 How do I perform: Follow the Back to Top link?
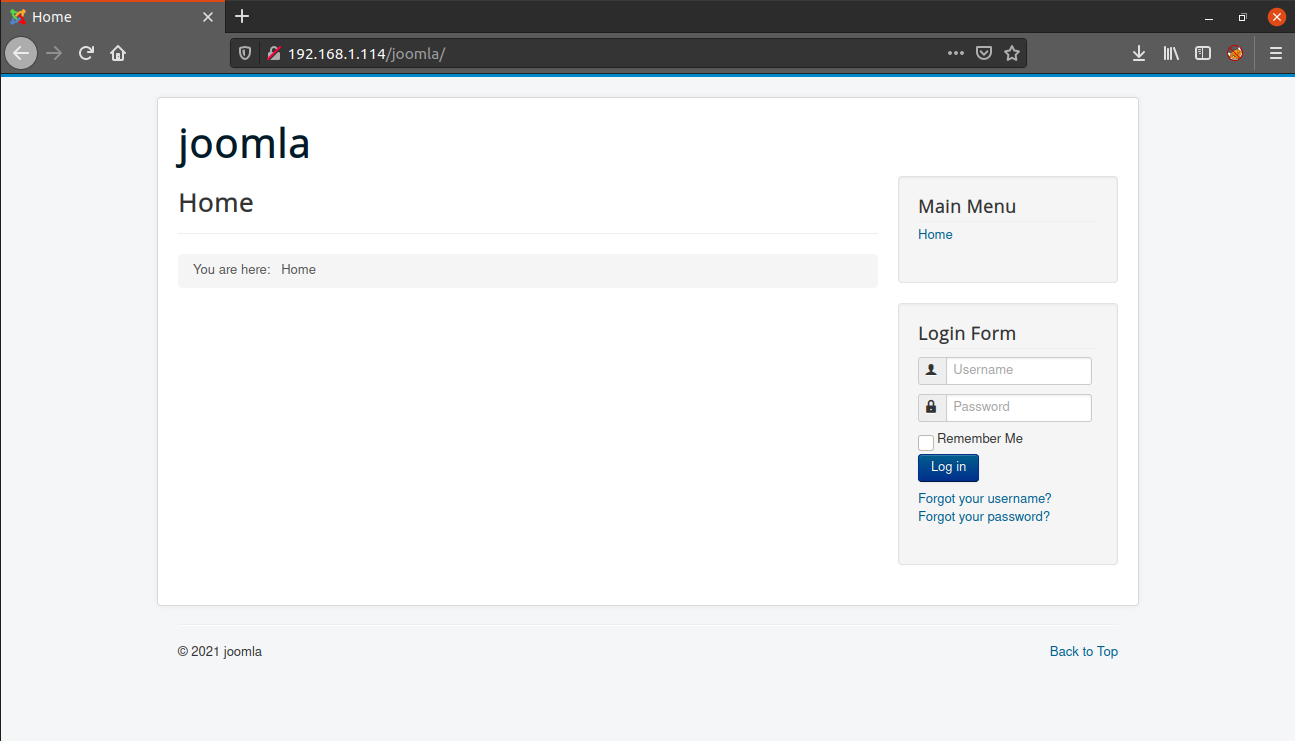click(x=1084, y=651)
